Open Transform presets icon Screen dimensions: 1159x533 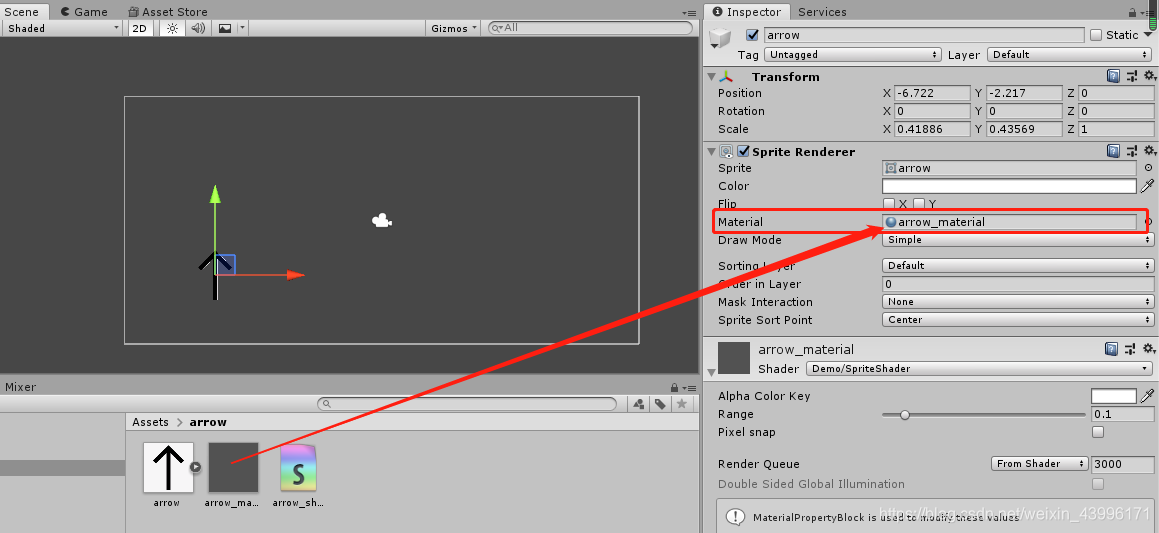point(1132,76)
